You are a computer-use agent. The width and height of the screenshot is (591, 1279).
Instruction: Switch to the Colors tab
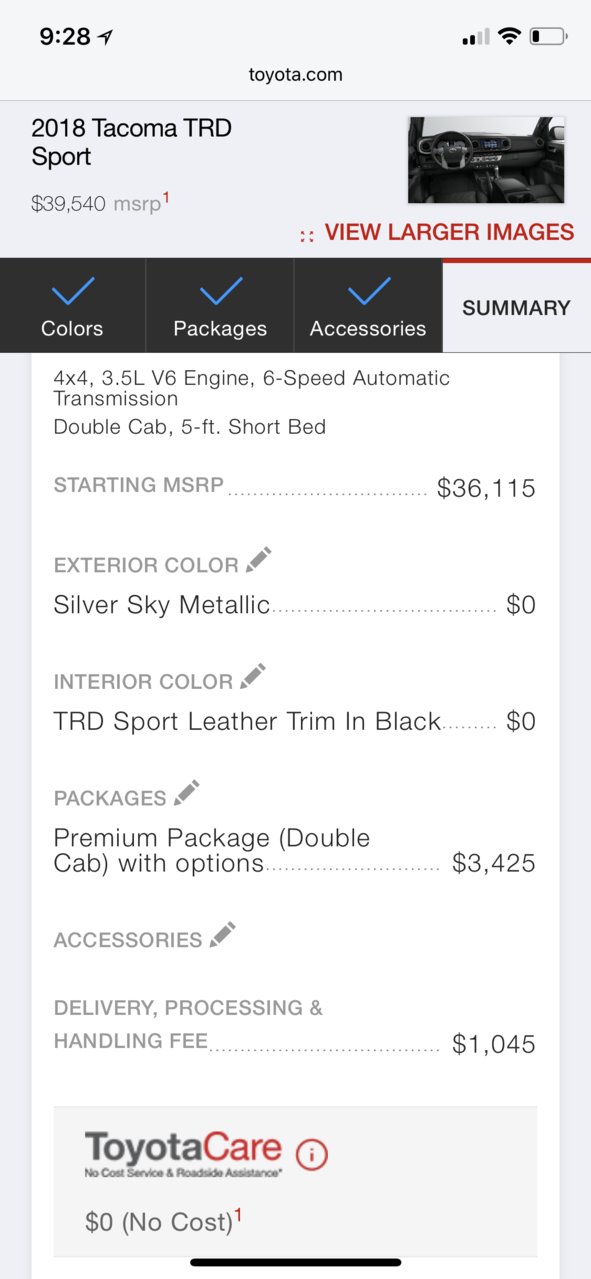point(73,305)
